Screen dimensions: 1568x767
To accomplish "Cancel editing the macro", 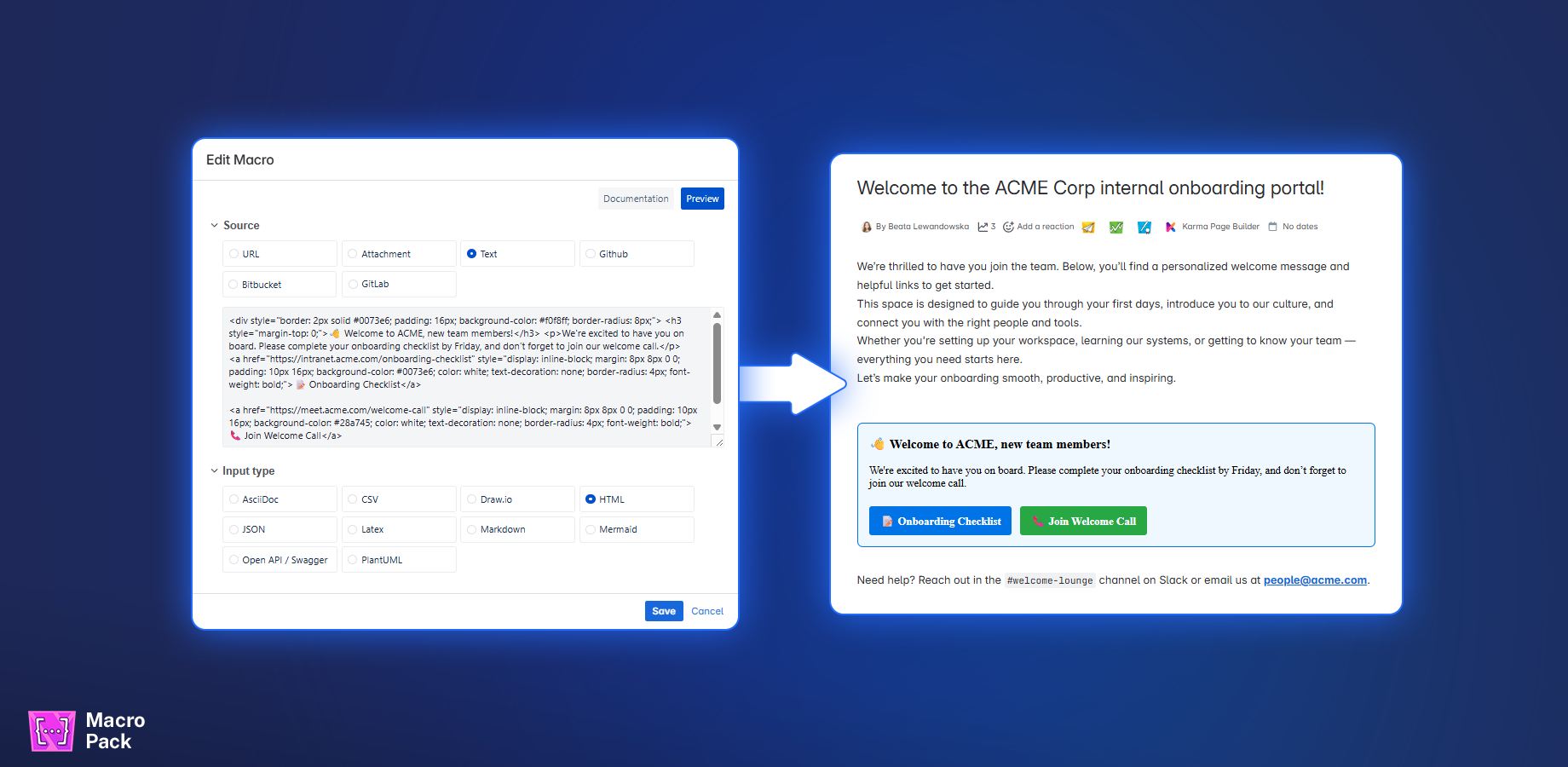I will point(707,611).
